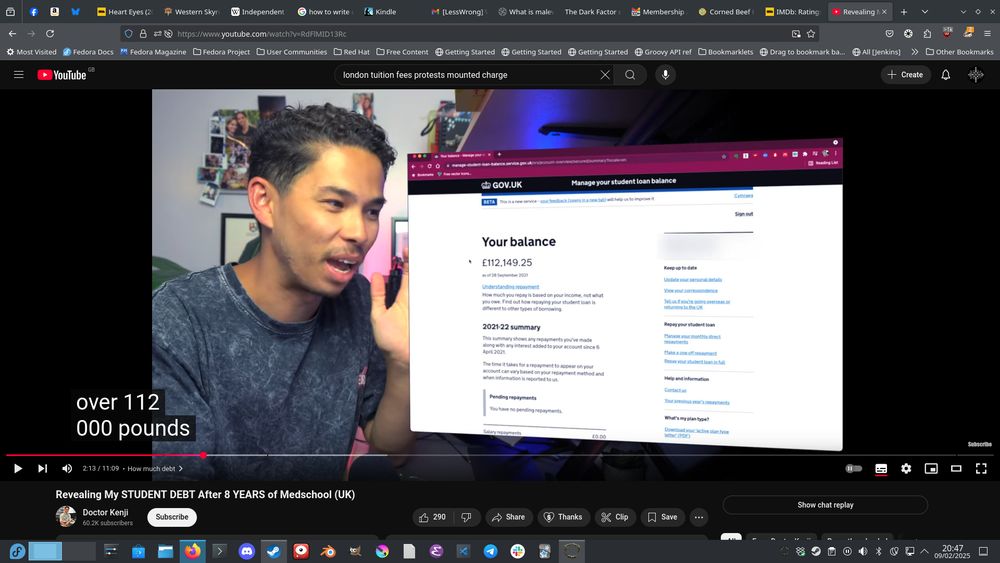Switch to the Heart Eyes tab
Viewport: 1000px width, 563px height.
pos(124,11)
